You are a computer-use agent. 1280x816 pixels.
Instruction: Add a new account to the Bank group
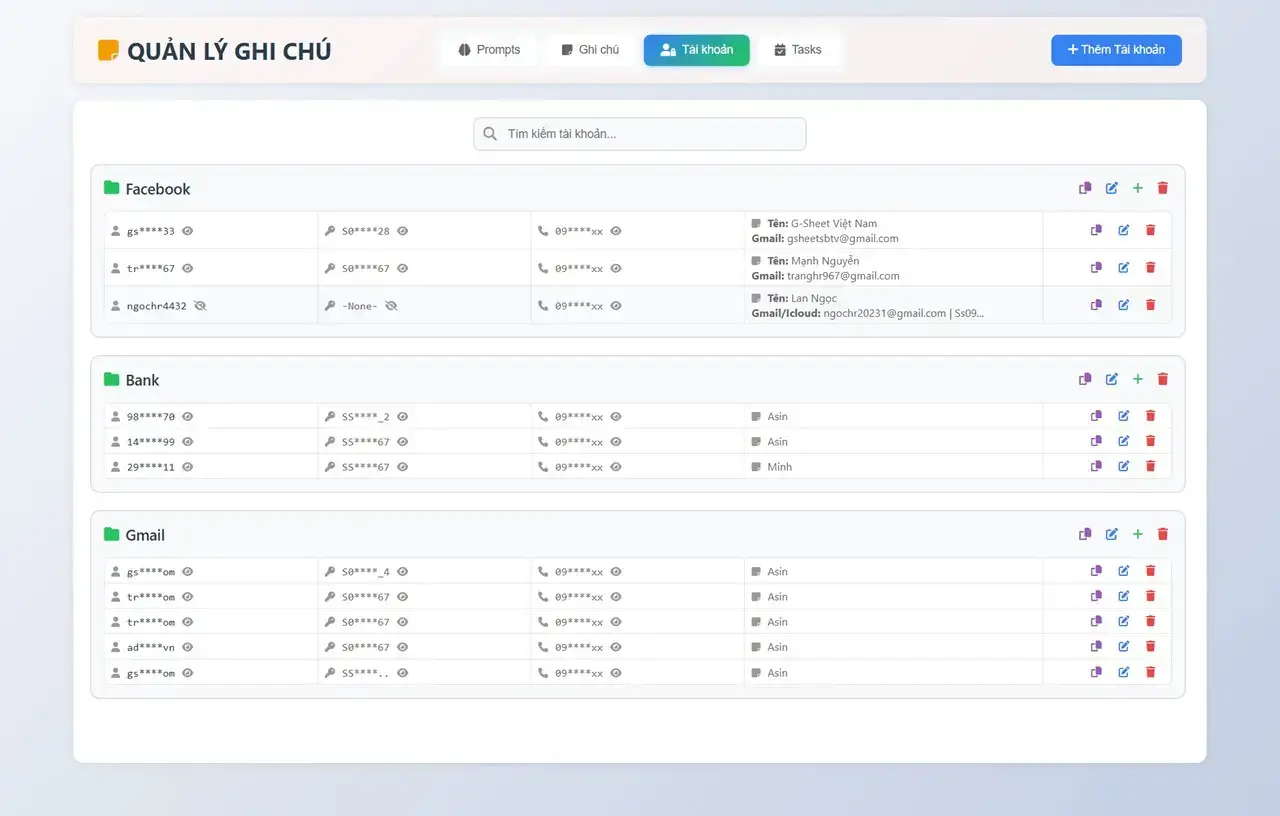1137,379
